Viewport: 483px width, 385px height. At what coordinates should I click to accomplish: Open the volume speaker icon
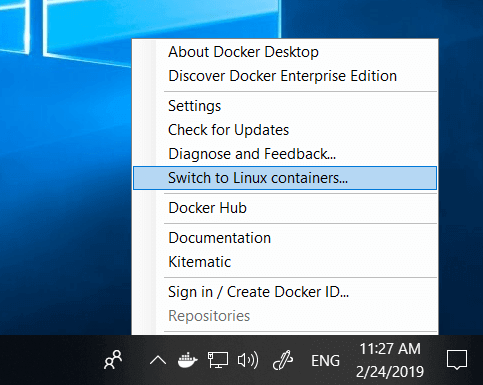point(248,360)
